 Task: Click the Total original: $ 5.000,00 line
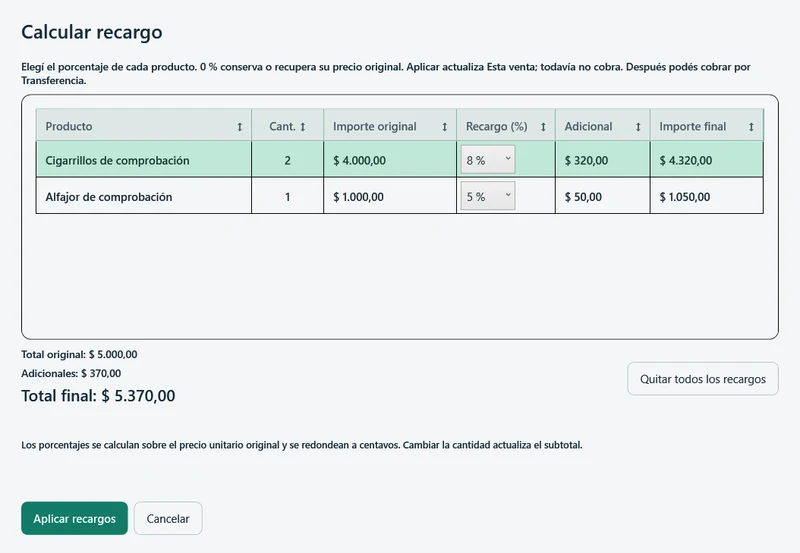click(x=79, y=355)
